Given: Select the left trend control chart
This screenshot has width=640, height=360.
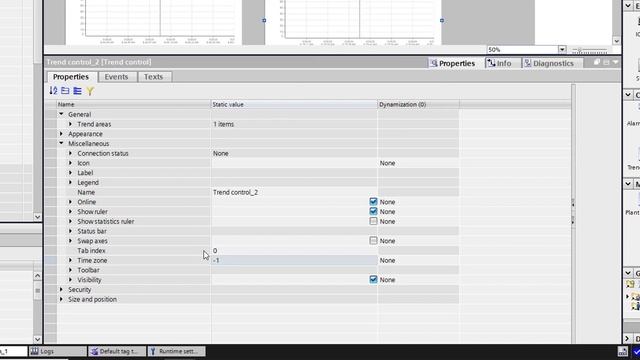Looking at the screenshot, I should (154, 21).
